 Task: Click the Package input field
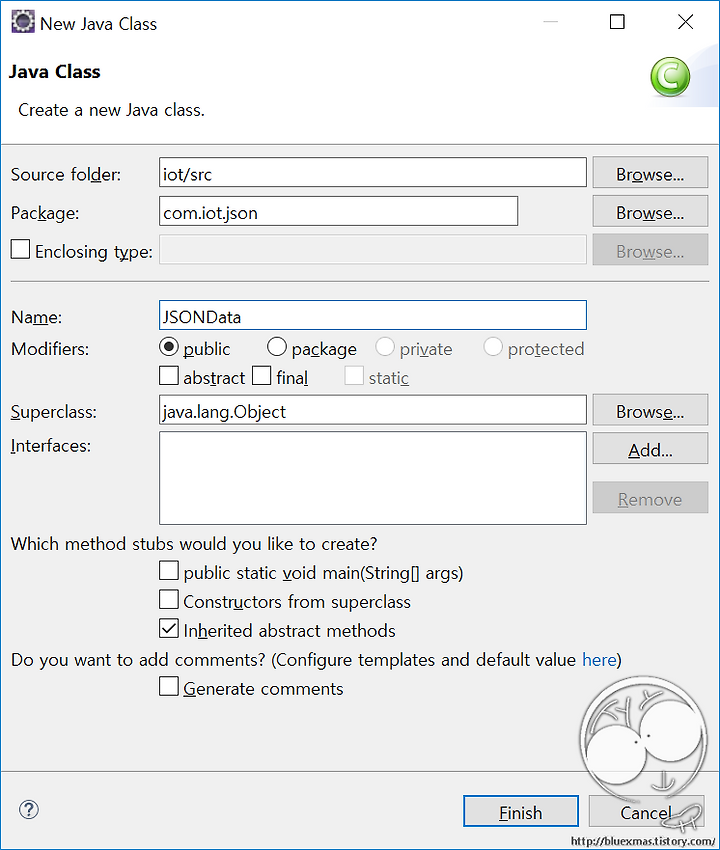pyautogui.click(x=338, y=211)
